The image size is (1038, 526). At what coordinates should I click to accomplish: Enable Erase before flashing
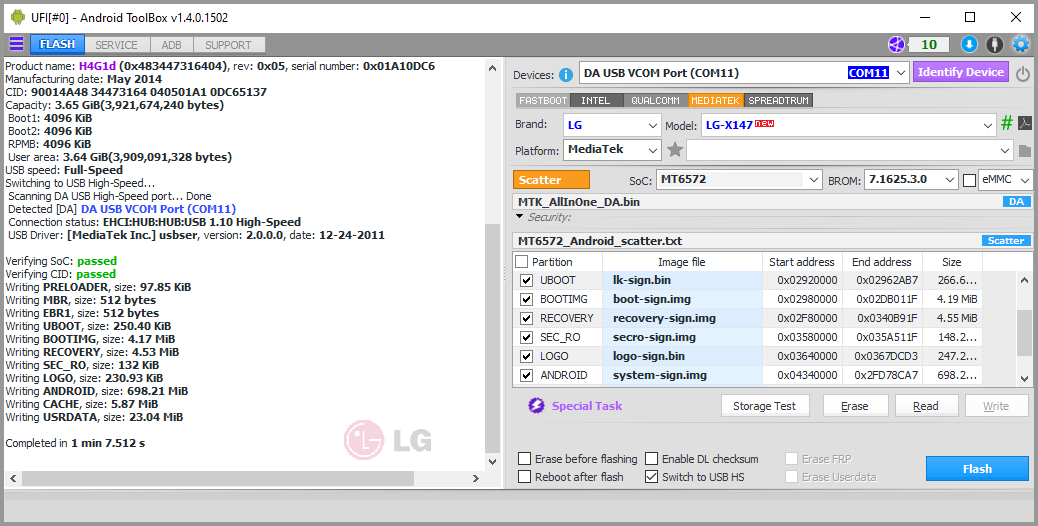point(524,459)
